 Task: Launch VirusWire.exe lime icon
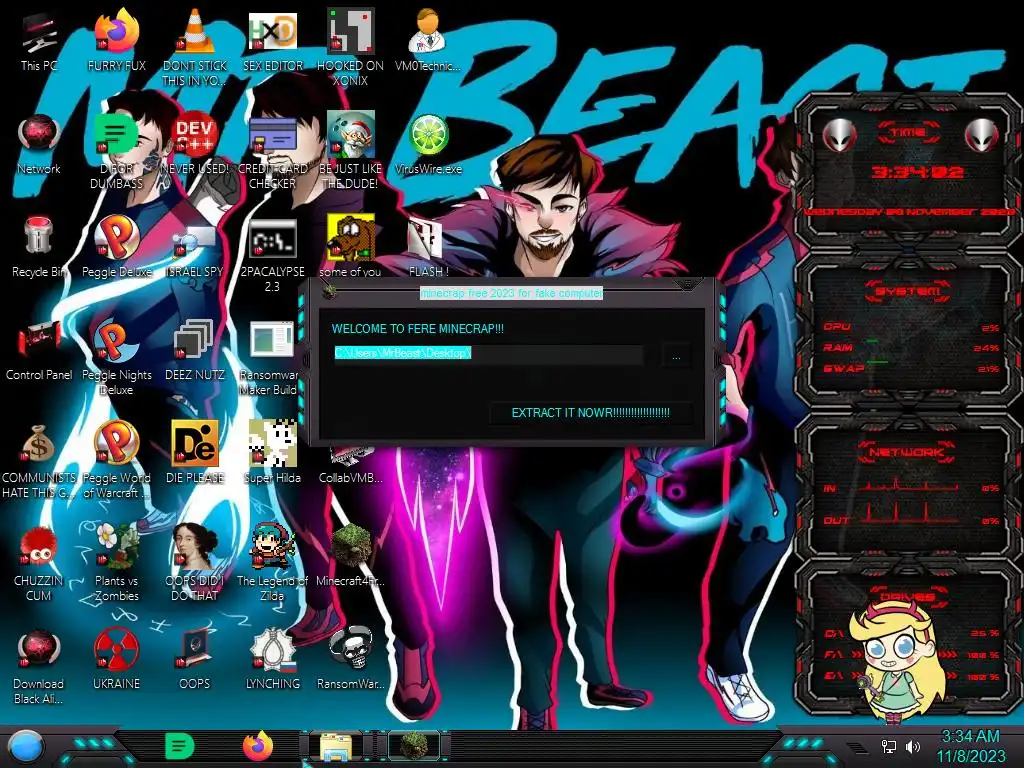coord(428,145)
